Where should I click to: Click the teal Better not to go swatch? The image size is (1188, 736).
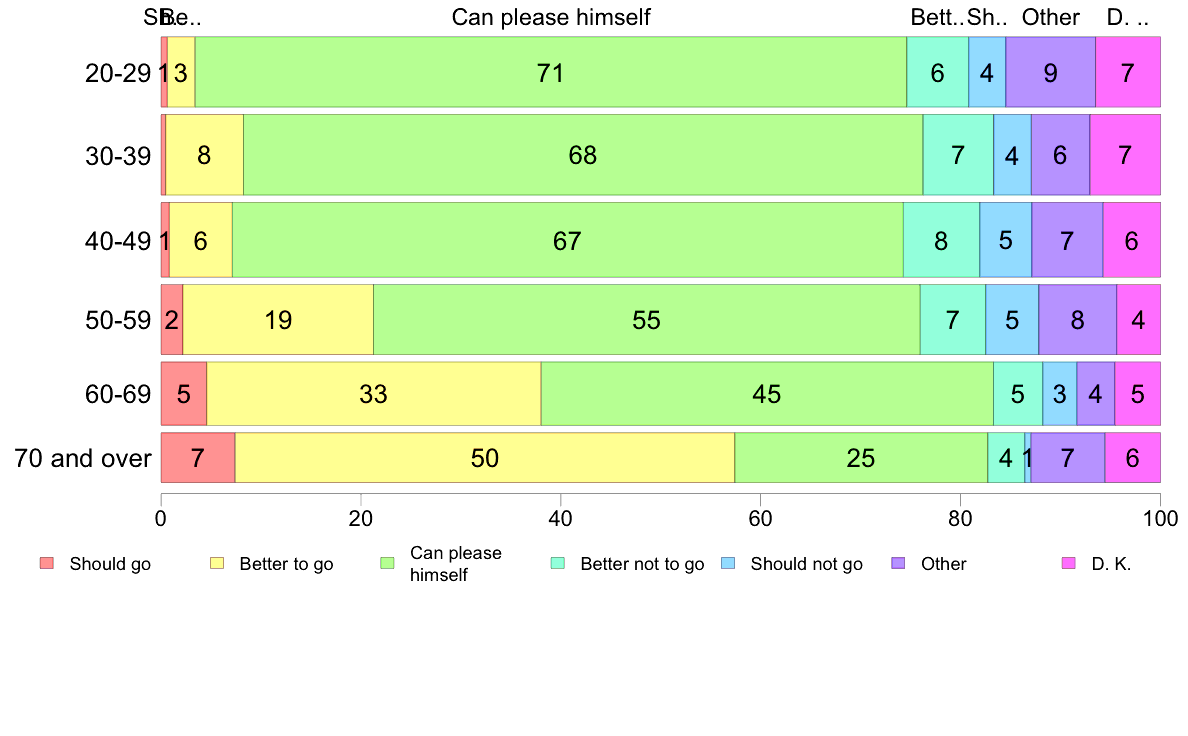point(558,563)
